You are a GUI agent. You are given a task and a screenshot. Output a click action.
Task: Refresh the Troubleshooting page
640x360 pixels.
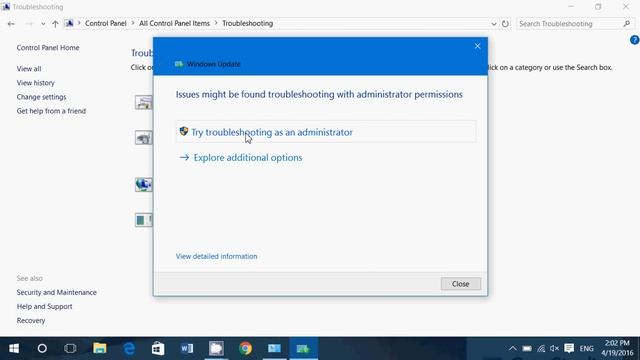(x=505, y=24)
